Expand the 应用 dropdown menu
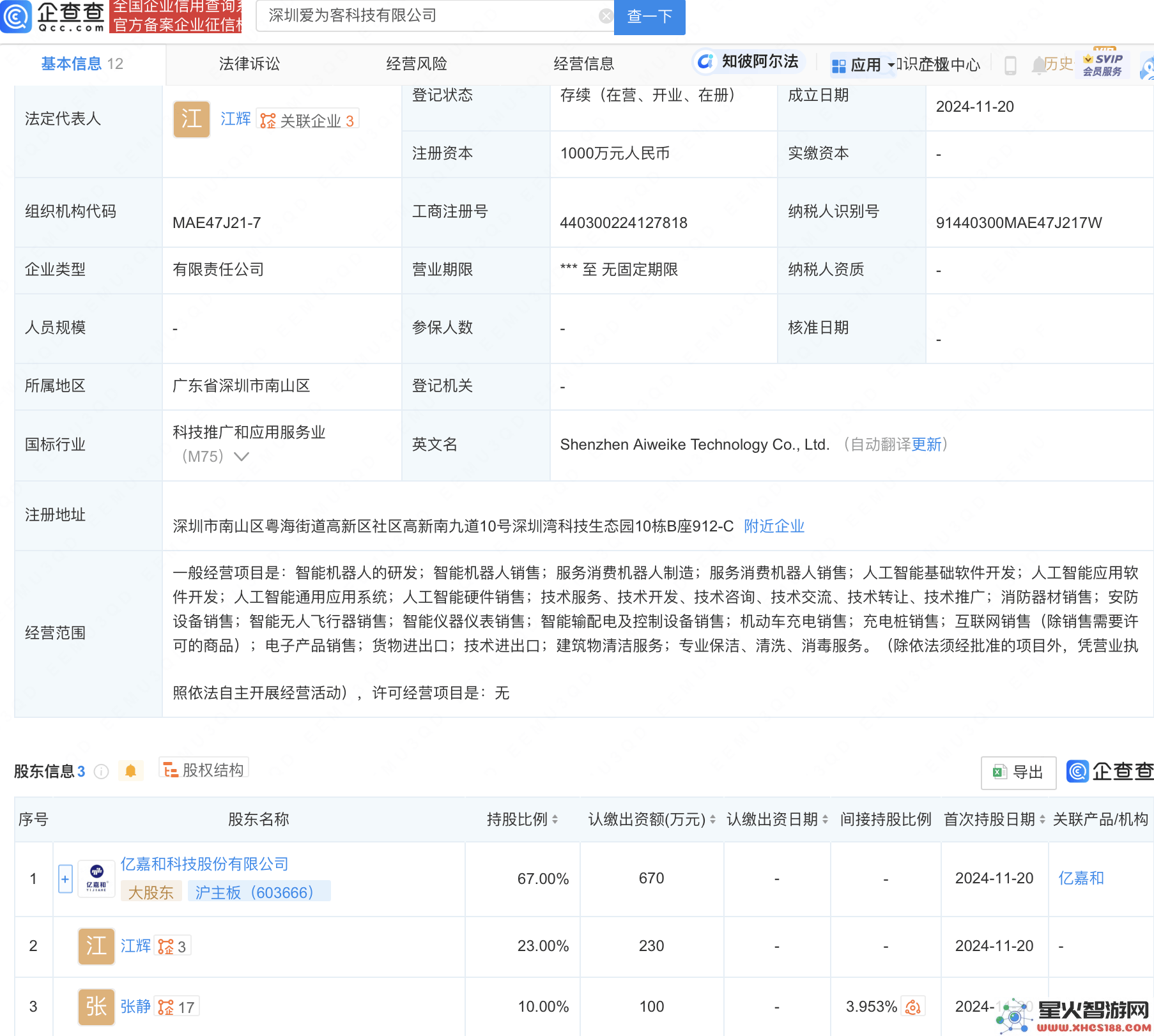Screen dimensions: 1154x1036 [863, 65]
